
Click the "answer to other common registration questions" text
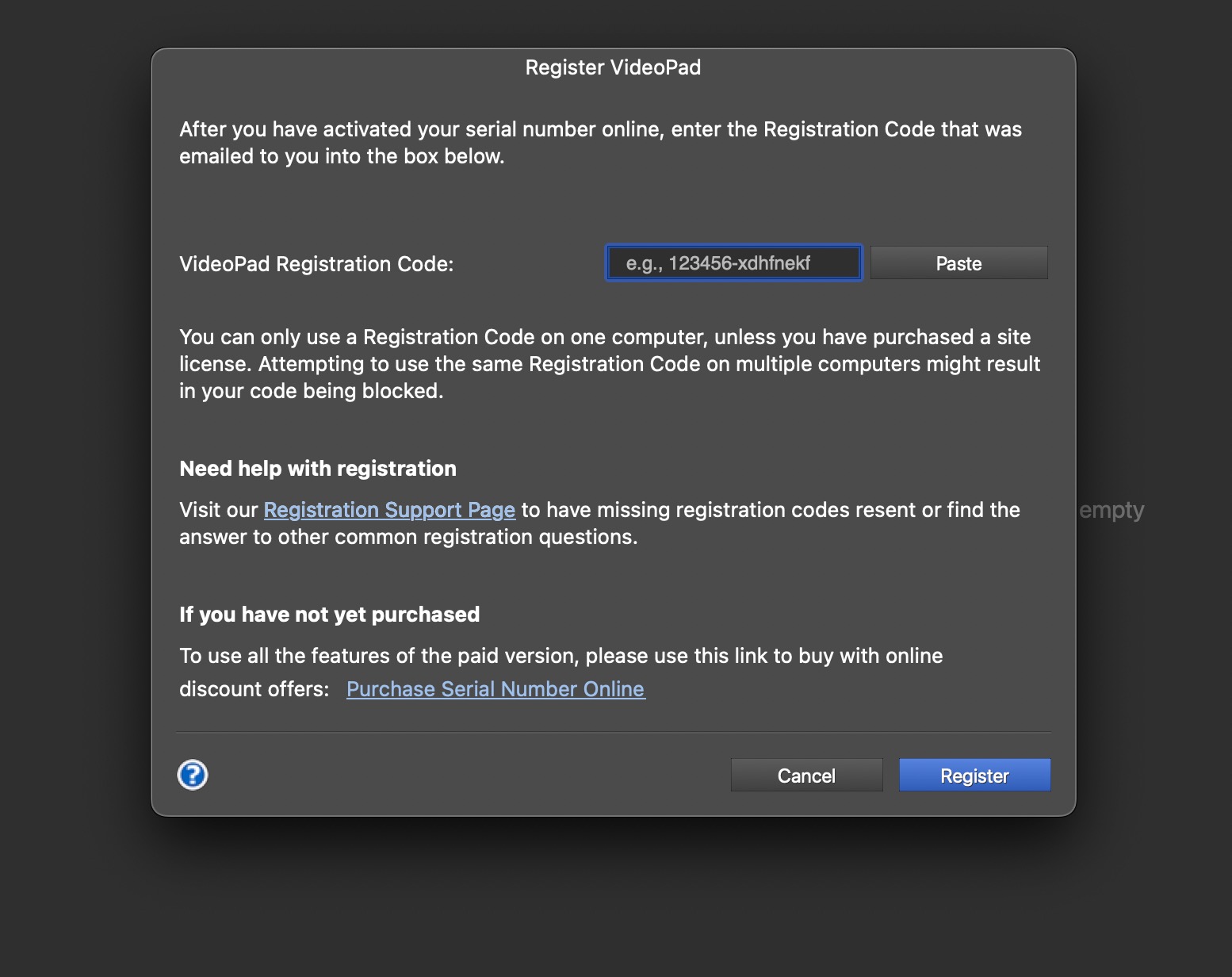(408, 537)
